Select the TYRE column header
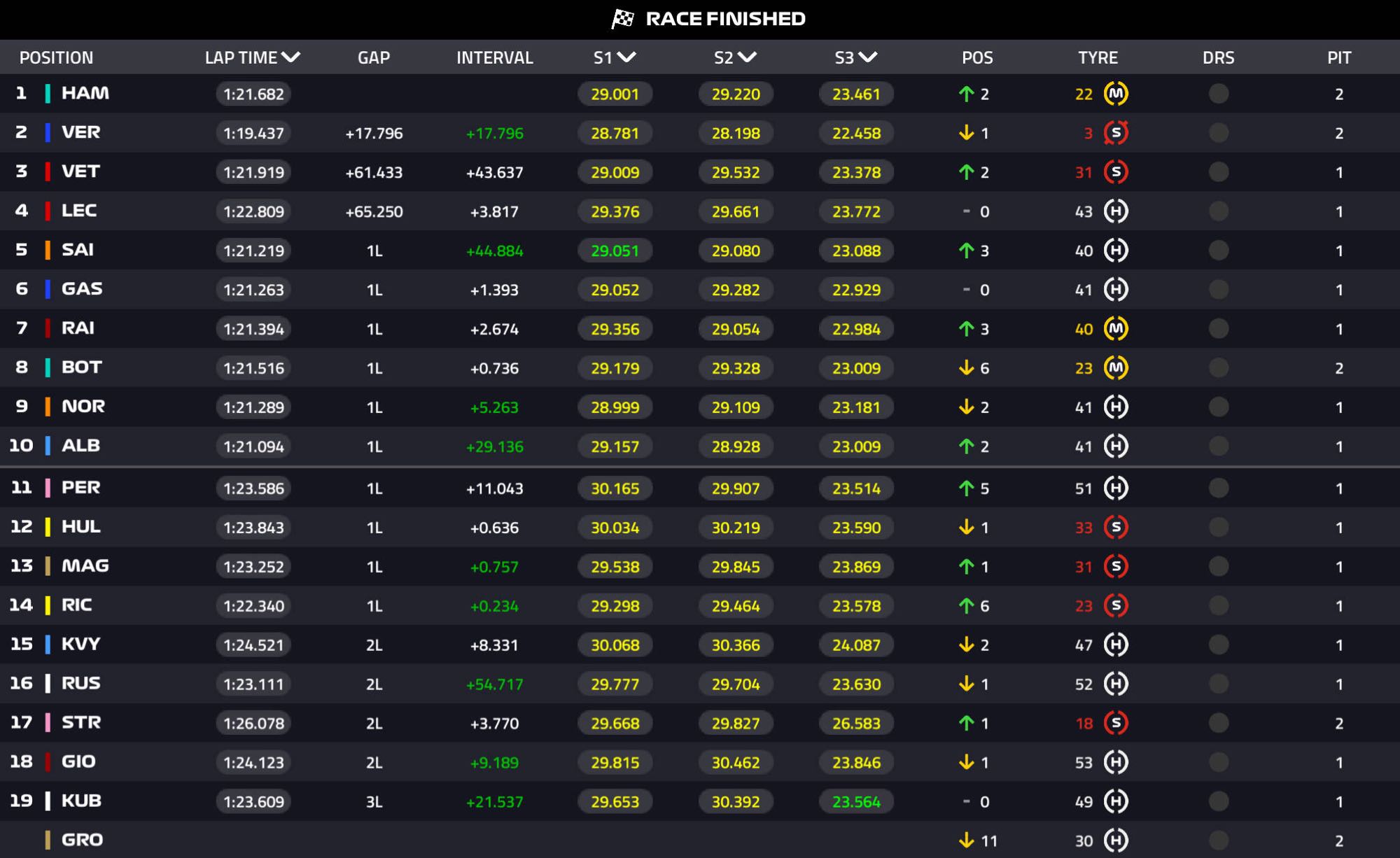The height and width of the screenshot is (858, 1400). tap(1098, 57)
